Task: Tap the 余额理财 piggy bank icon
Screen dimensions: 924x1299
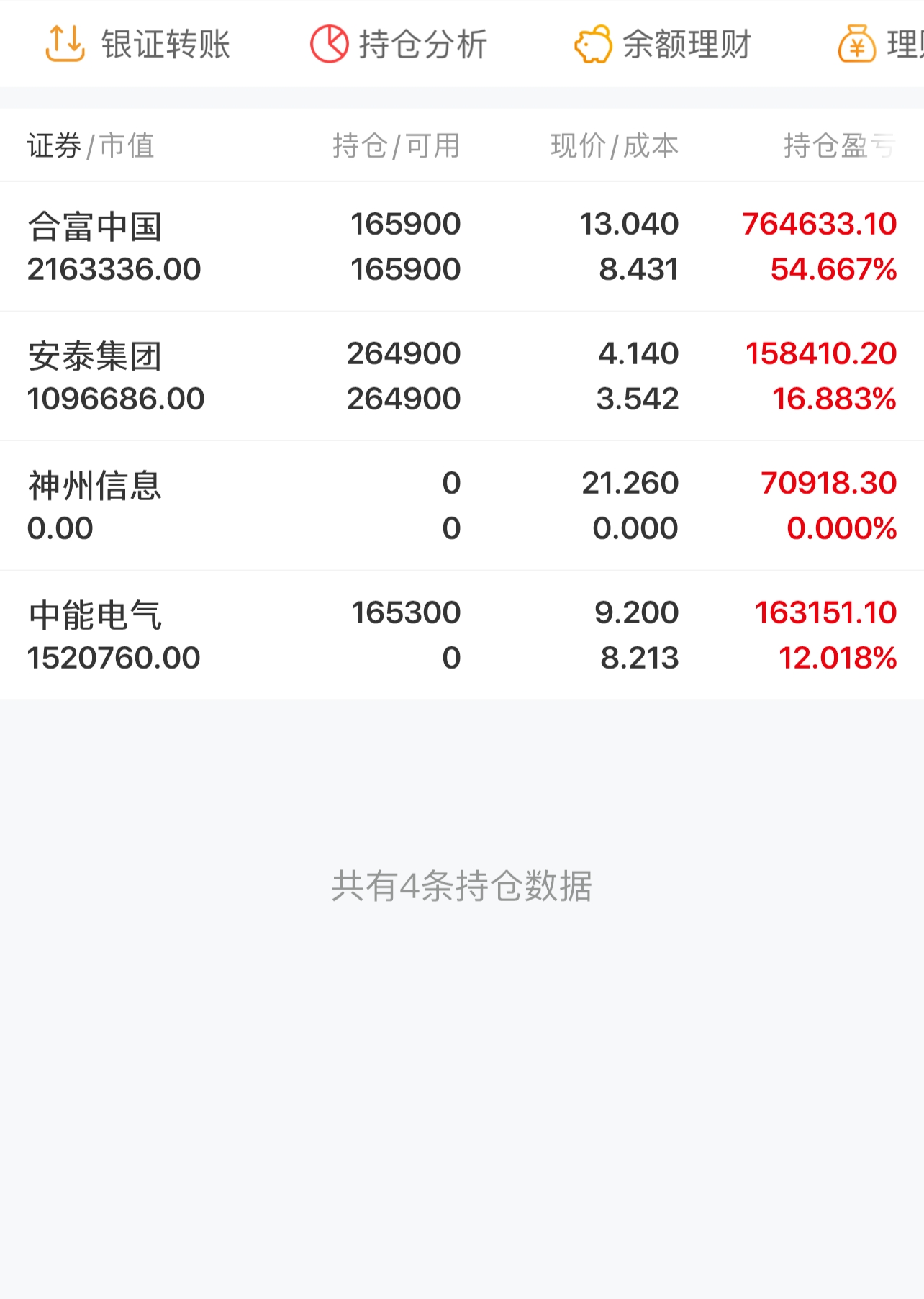Action: [593, 44]
